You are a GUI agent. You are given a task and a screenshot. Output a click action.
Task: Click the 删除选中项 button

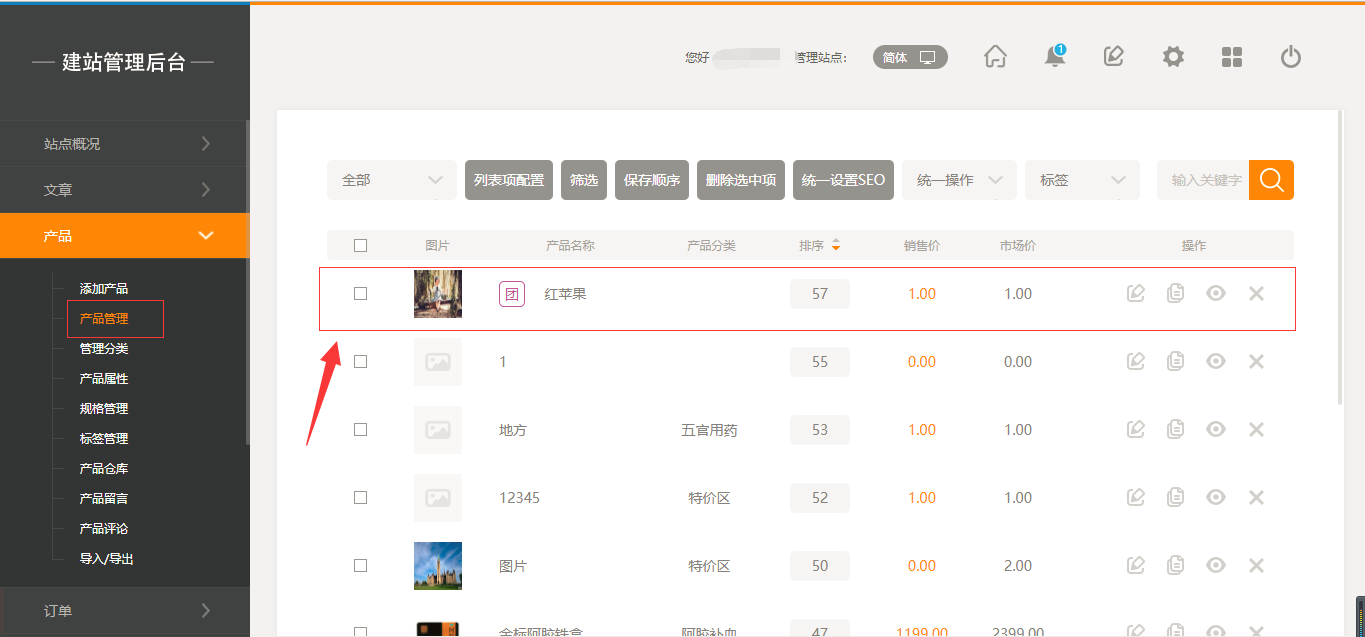point(741,180)
